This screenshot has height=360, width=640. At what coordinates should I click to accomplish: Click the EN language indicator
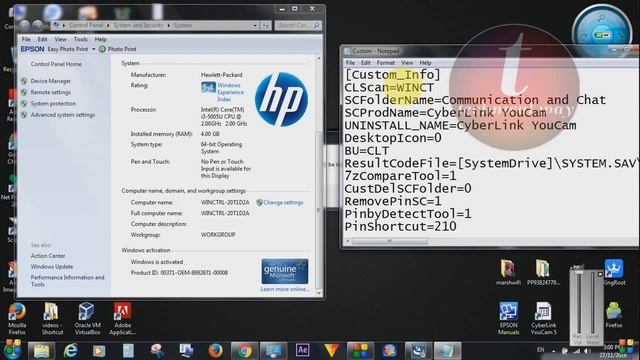point(540,350)
